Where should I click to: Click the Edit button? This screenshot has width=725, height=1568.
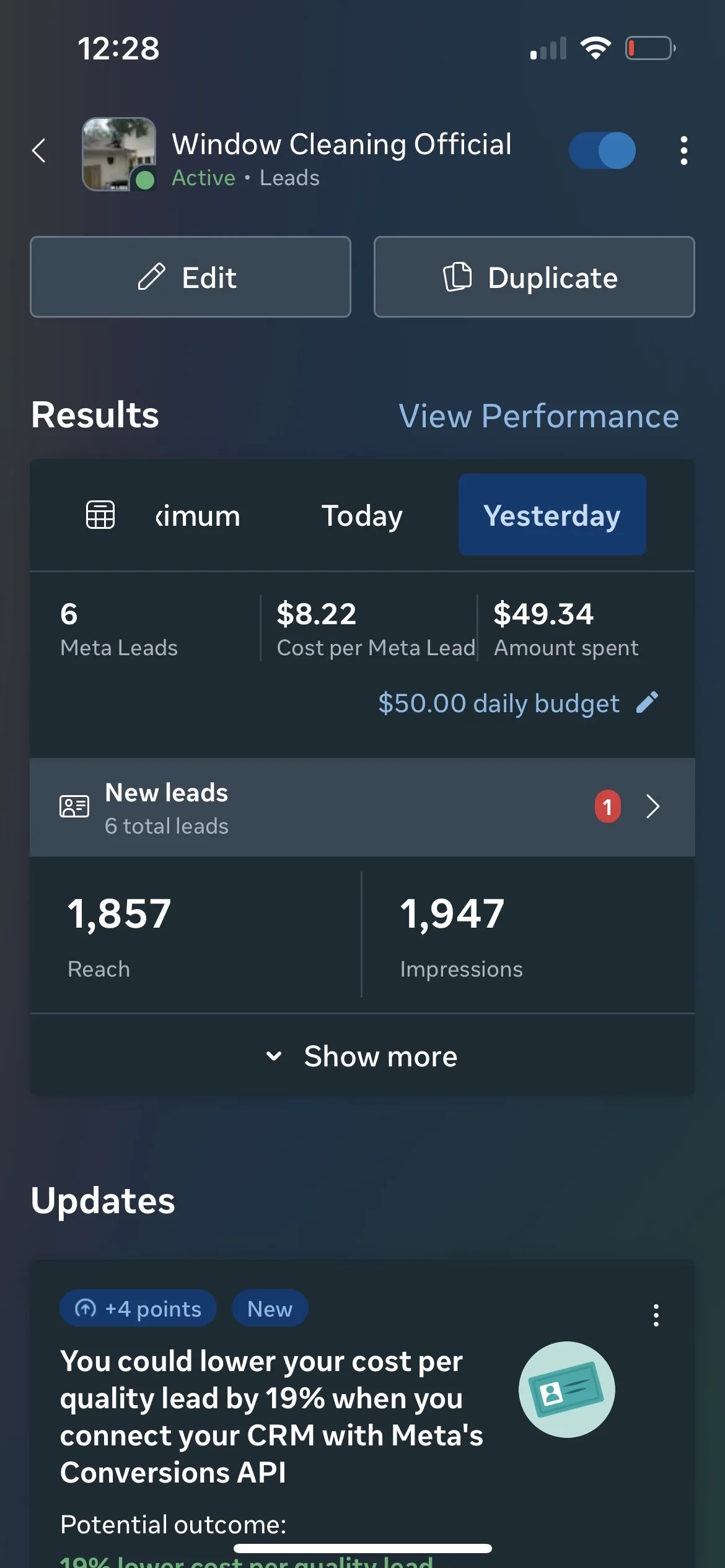(190, 277)
